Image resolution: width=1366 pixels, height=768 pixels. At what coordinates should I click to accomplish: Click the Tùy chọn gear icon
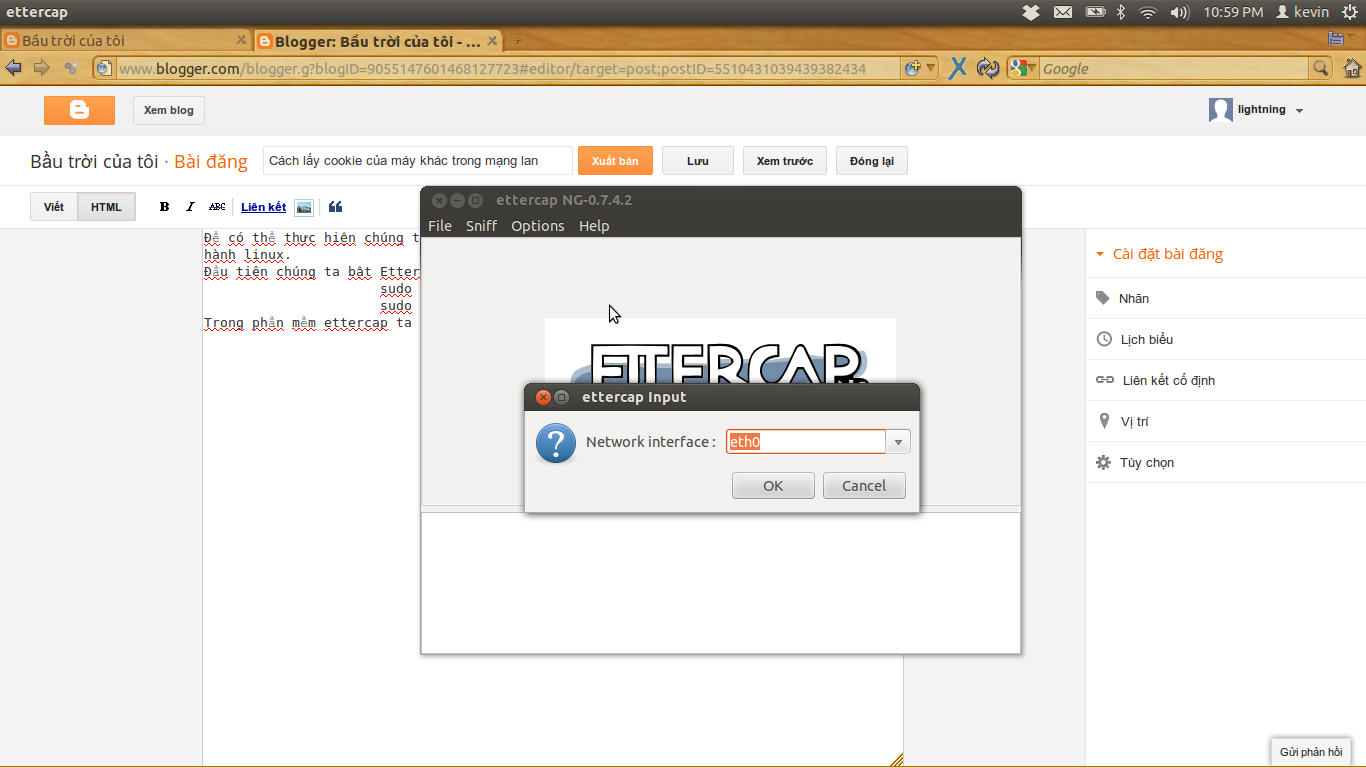click(1104, 462)
